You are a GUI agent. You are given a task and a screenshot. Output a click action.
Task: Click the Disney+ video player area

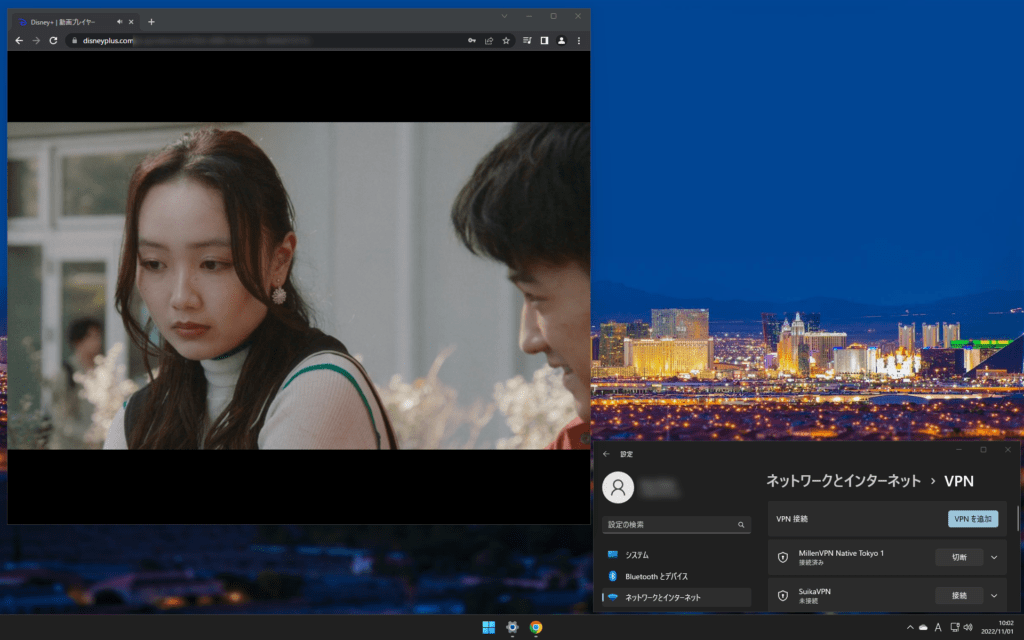(298, 287)
